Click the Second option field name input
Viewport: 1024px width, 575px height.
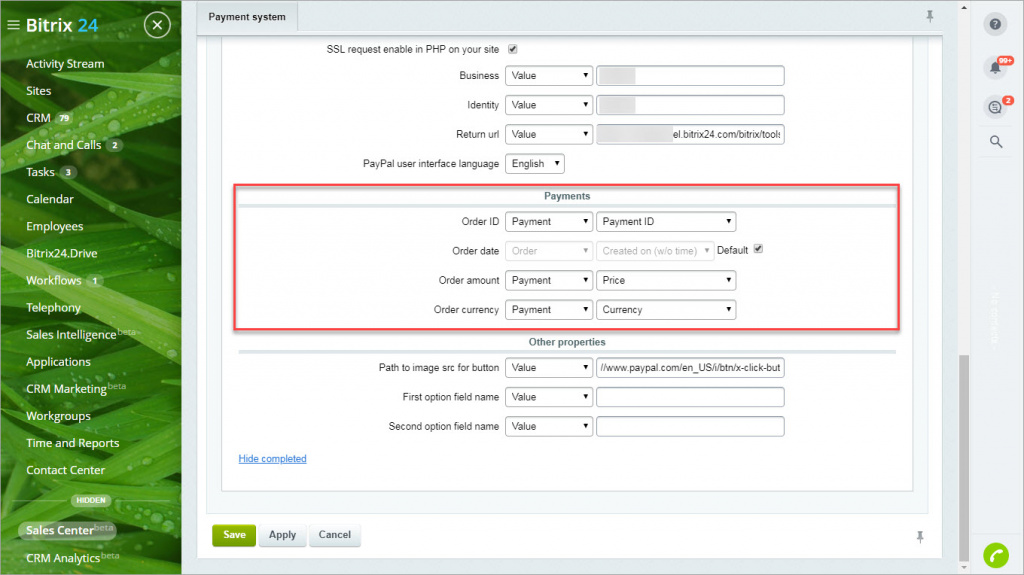click(x=690, y=427)
